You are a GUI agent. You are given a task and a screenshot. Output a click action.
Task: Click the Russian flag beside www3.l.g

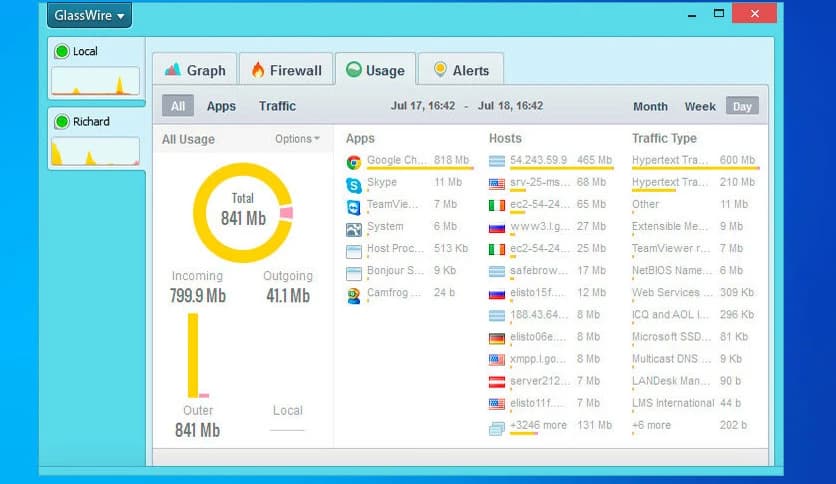496,228
